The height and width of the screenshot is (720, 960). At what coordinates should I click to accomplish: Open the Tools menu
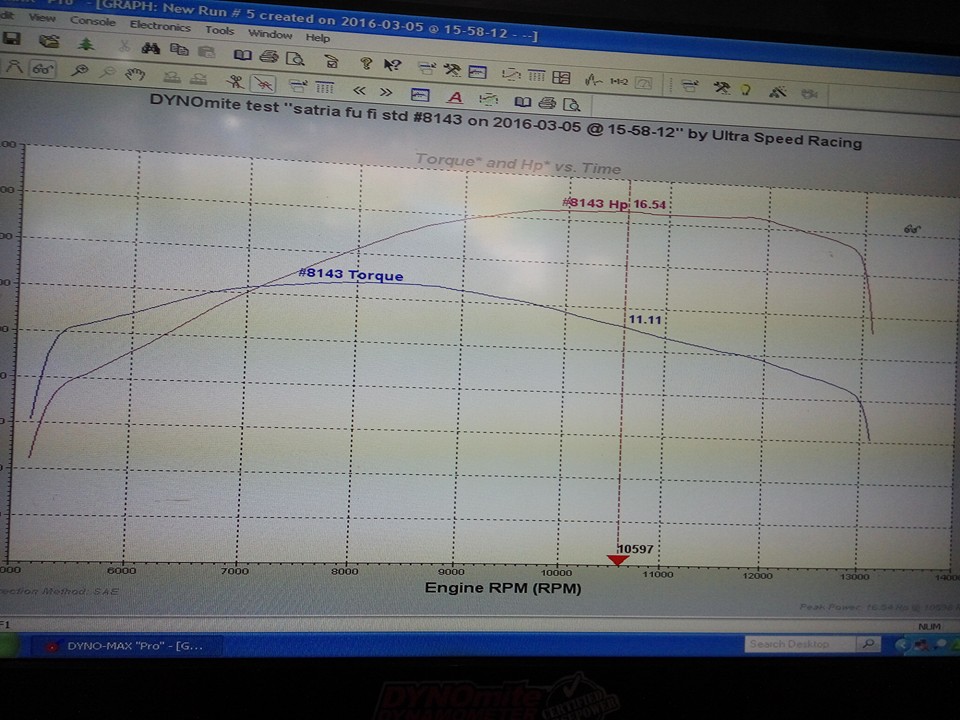coord(219,30)
